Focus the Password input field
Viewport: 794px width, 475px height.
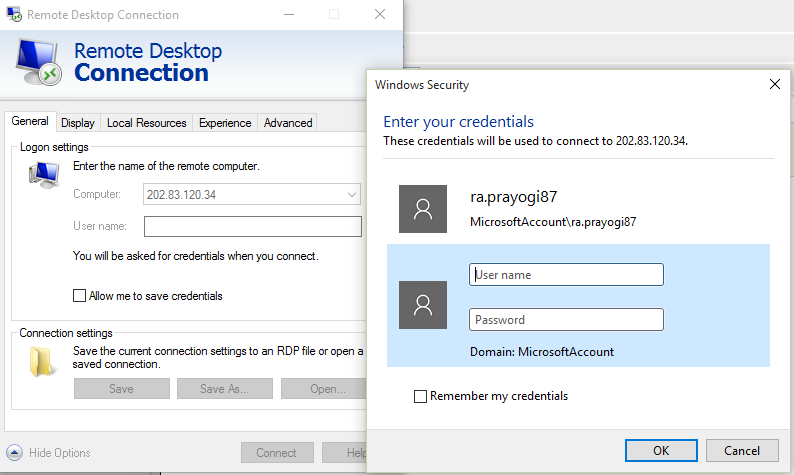point(566,320)
